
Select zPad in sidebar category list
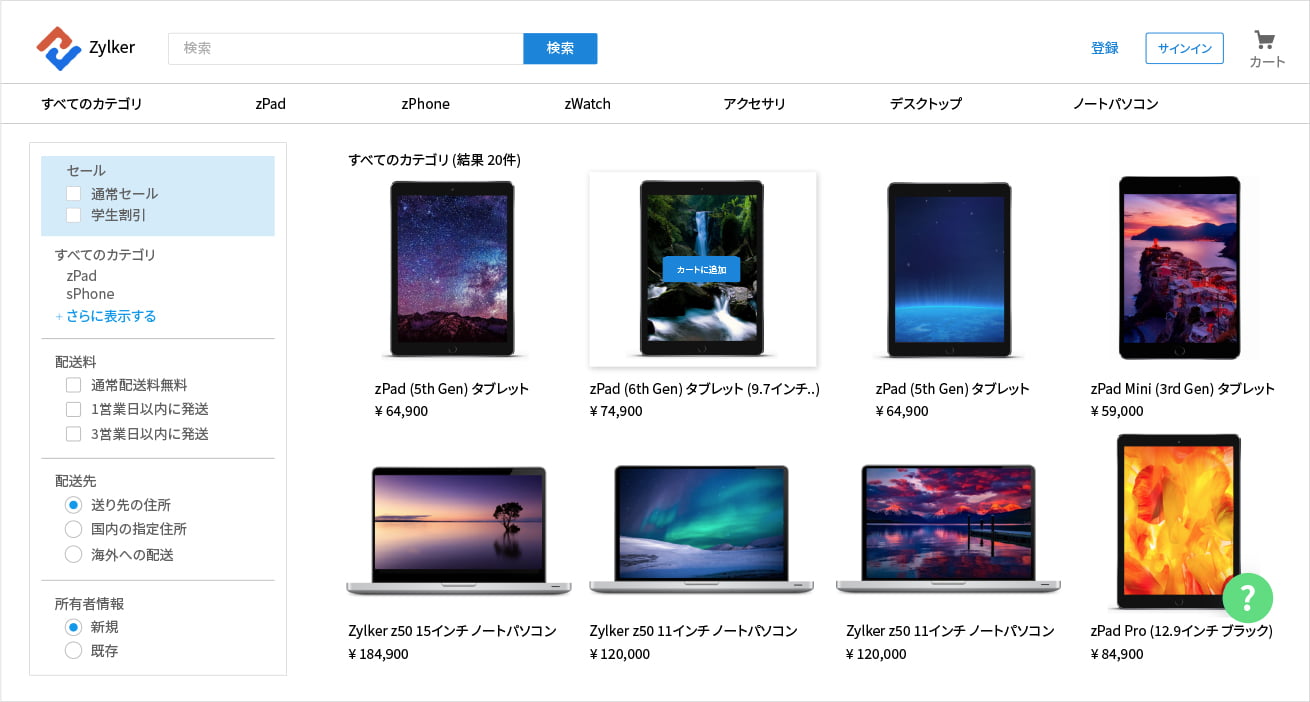[x=82, y=276]
